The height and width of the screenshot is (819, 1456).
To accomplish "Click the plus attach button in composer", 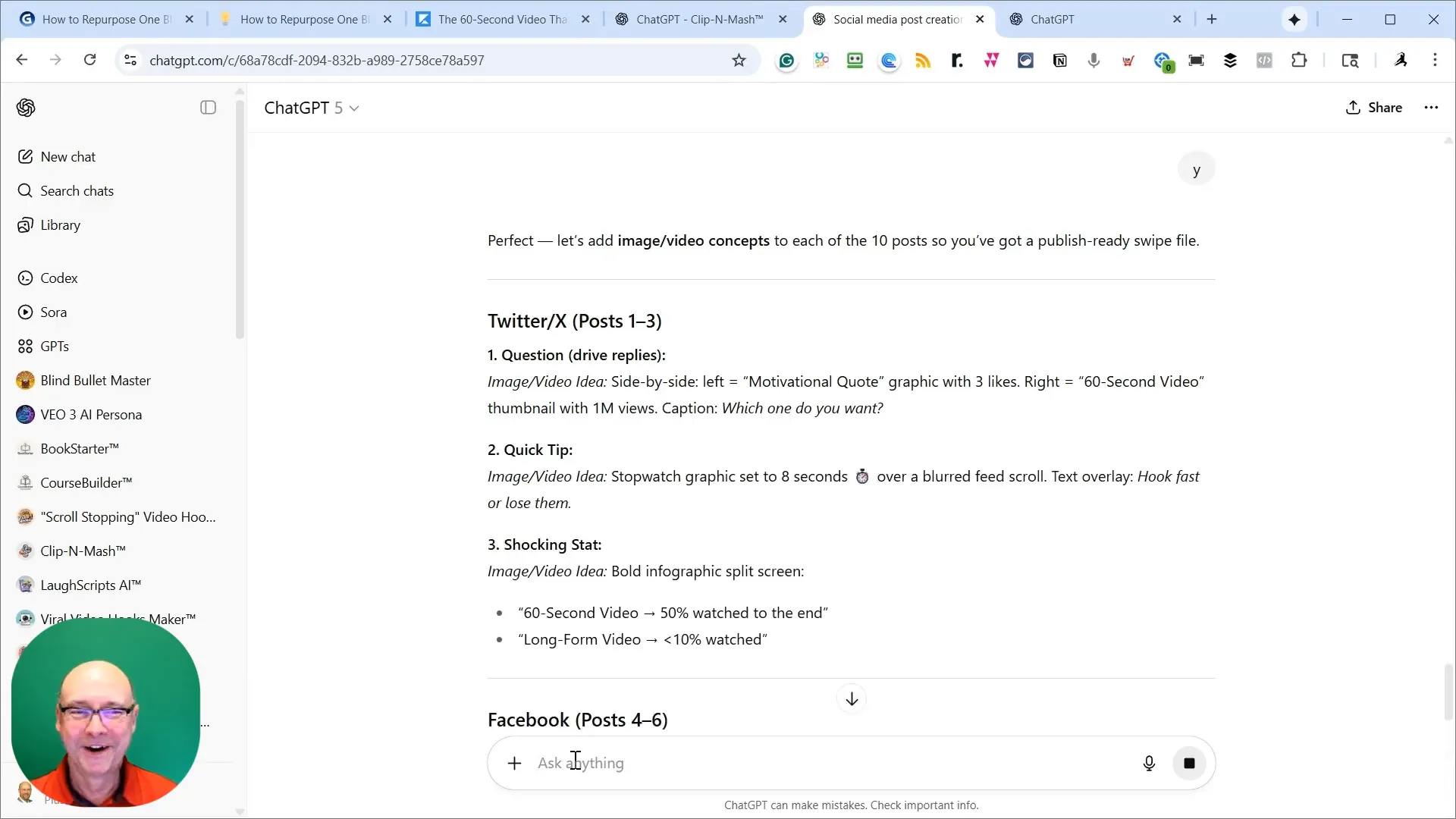I will click(514, 763).
